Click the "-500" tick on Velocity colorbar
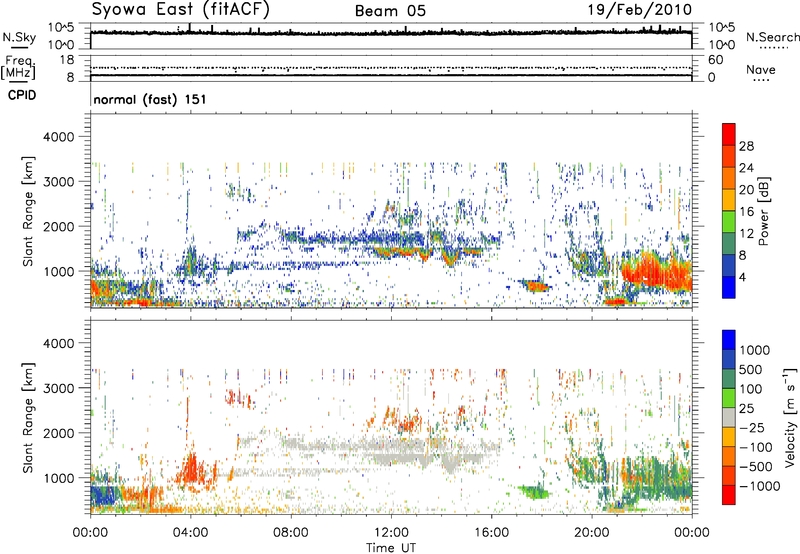Screen dimensions: 800x554 tap(755, 467)
